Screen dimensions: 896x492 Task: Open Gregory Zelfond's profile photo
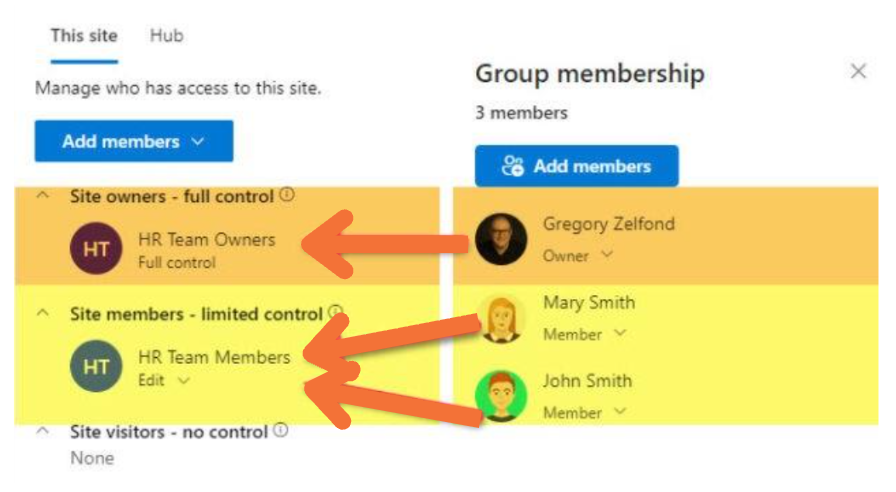point(501,240)
